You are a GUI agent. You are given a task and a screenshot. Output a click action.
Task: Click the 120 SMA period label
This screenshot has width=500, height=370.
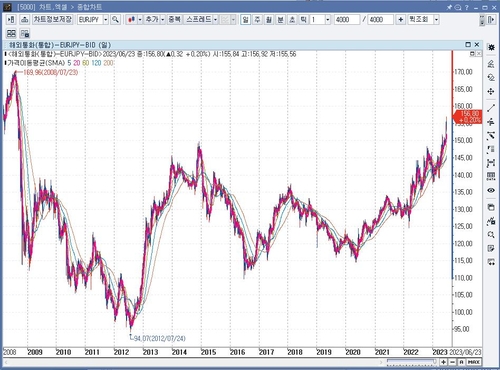[96, 63]
